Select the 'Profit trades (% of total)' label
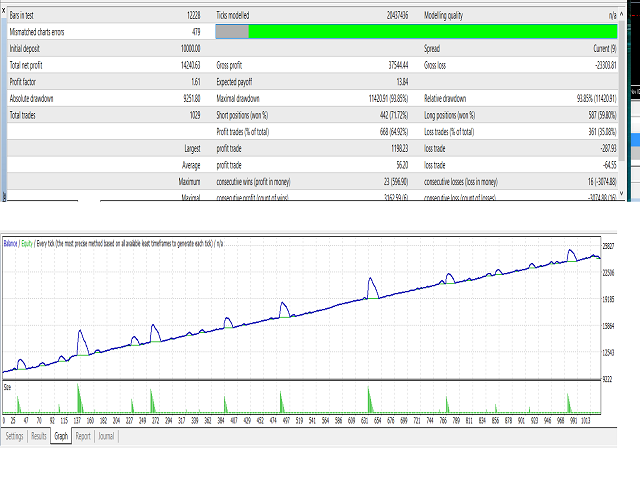This screenshot has width=640, height=480. [242, 132]
